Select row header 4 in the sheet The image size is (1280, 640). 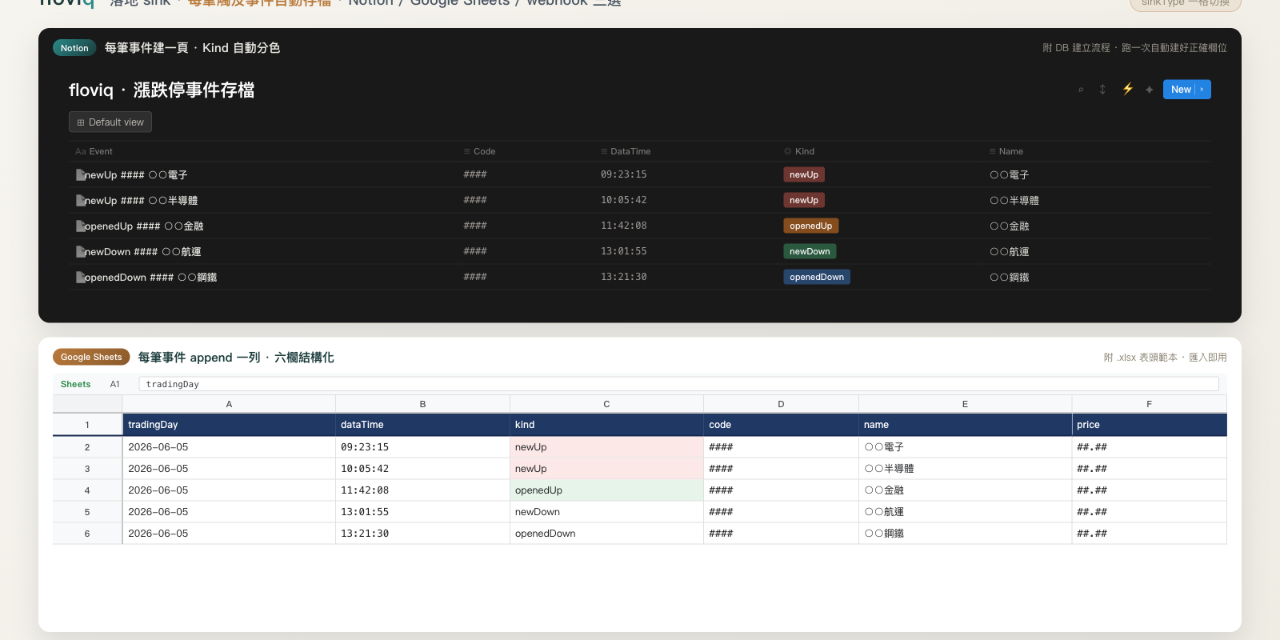click(x=88, y=490)
